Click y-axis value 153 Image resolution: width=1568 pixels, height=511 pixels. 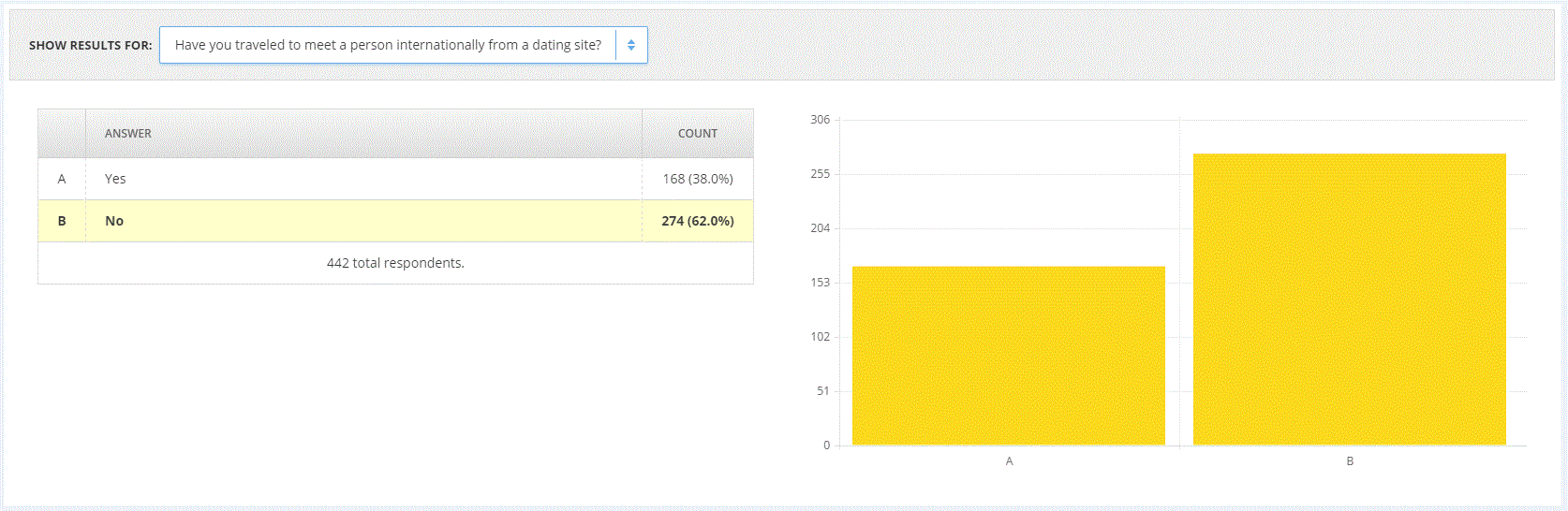pos(821,283)
